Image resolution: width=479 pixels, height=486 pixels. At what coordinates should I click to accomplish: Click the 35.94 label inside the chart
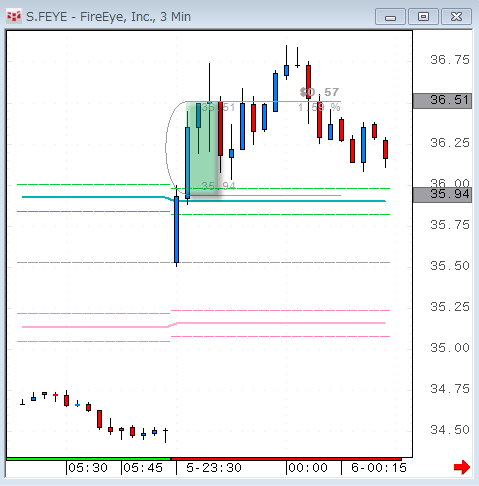pos(218,186)
